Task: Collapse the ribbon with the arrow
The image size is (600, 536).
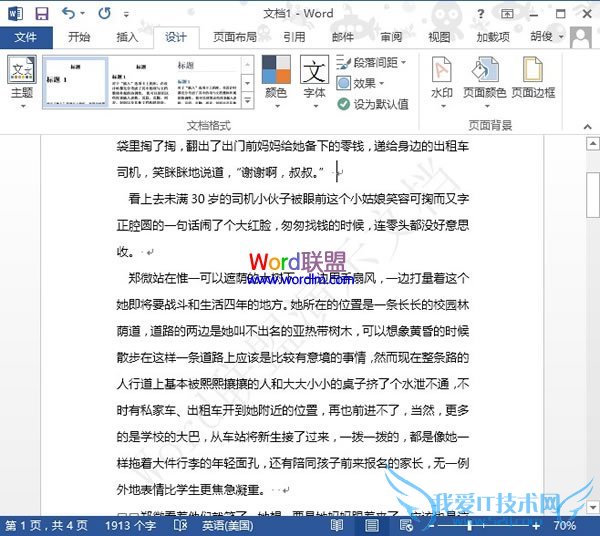Action: tap(587, 126)
